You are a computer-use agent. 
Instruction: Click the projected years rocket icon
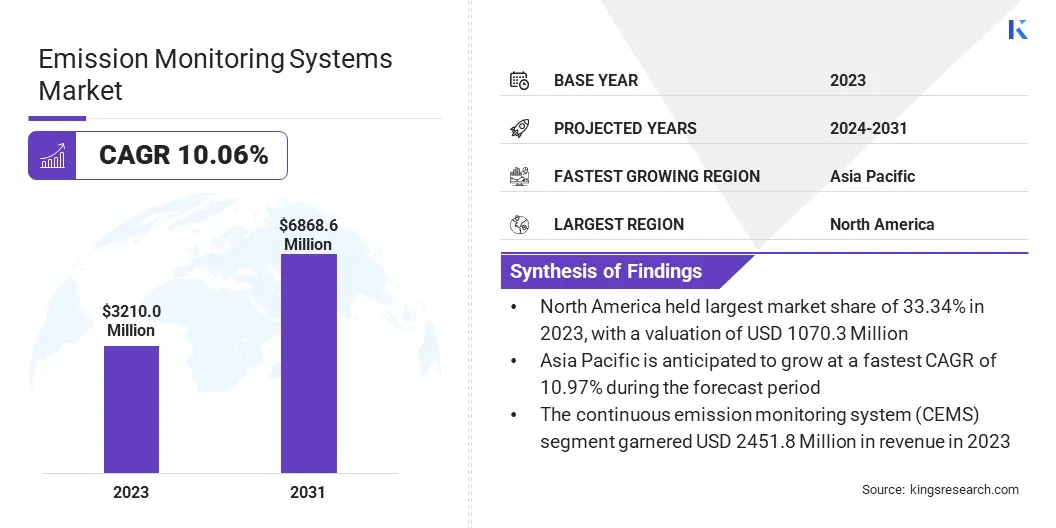pos(519,128)
